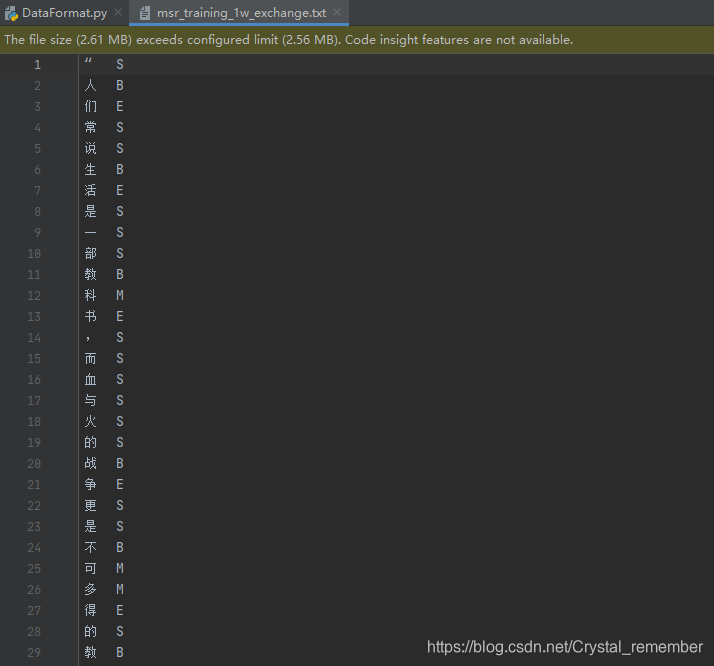Viewport: 714px width, 666px height.
Task: Click line number 6 in the gutter
Action: 37,170
